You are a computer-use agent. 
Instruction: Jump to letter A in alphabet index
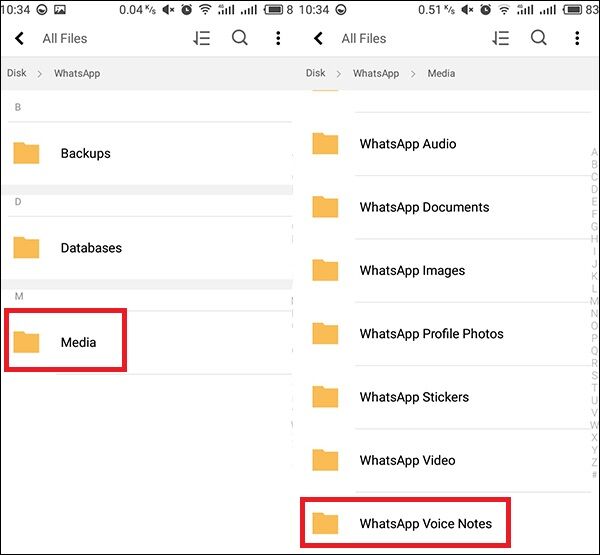point(594,152)
